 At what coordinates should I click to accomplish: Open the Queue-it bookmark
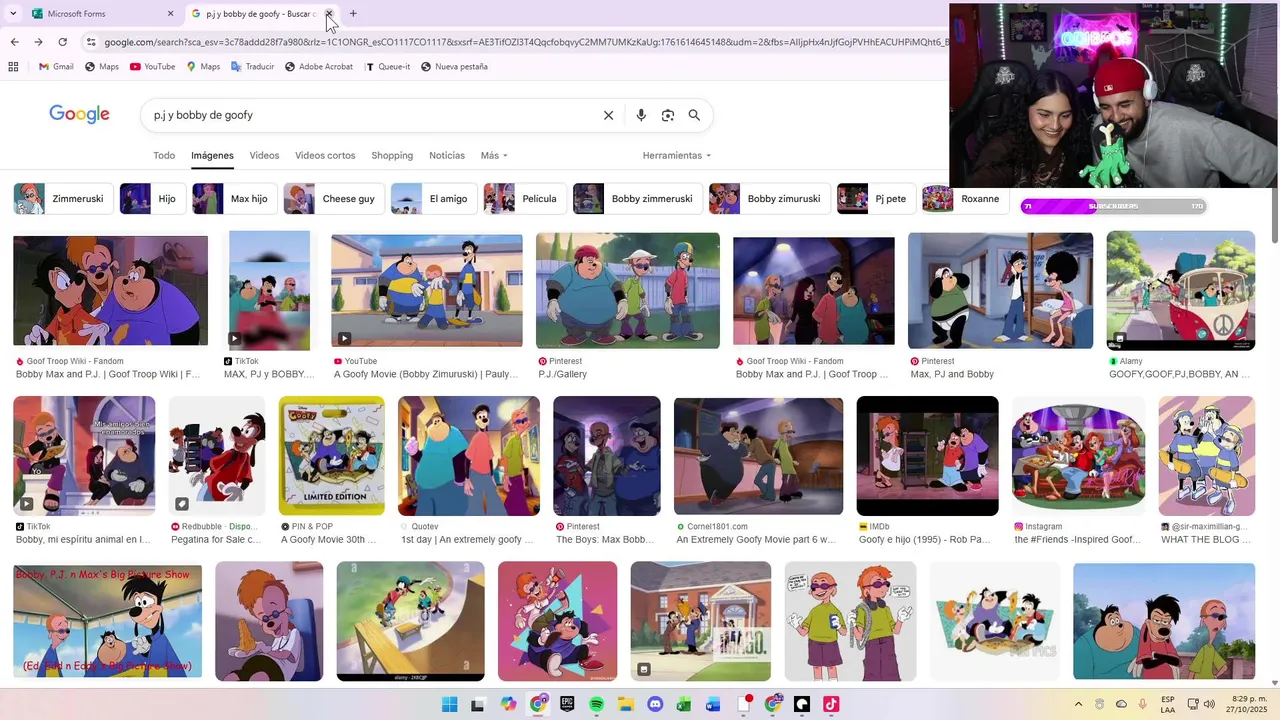388,67
